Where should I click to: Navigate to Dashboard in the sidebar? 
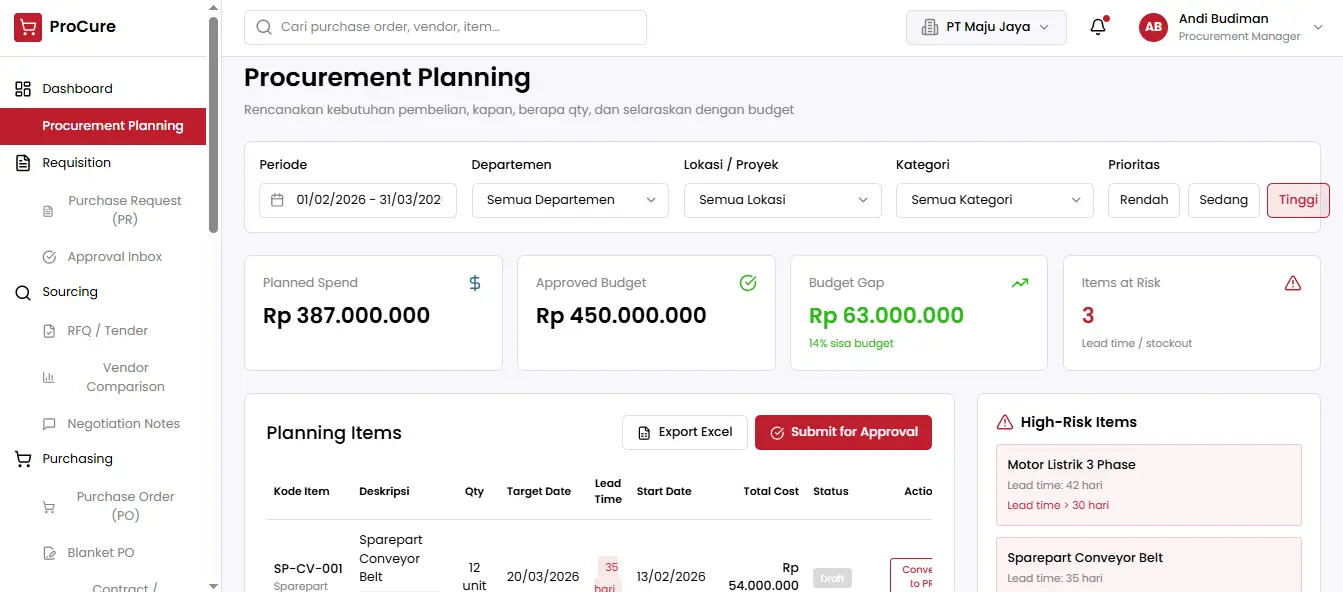click(x=75, y=88)
